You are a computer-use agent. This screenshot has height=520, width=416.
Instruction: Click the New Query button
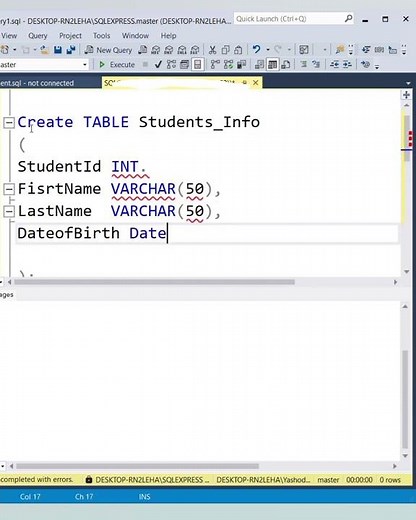108,50
